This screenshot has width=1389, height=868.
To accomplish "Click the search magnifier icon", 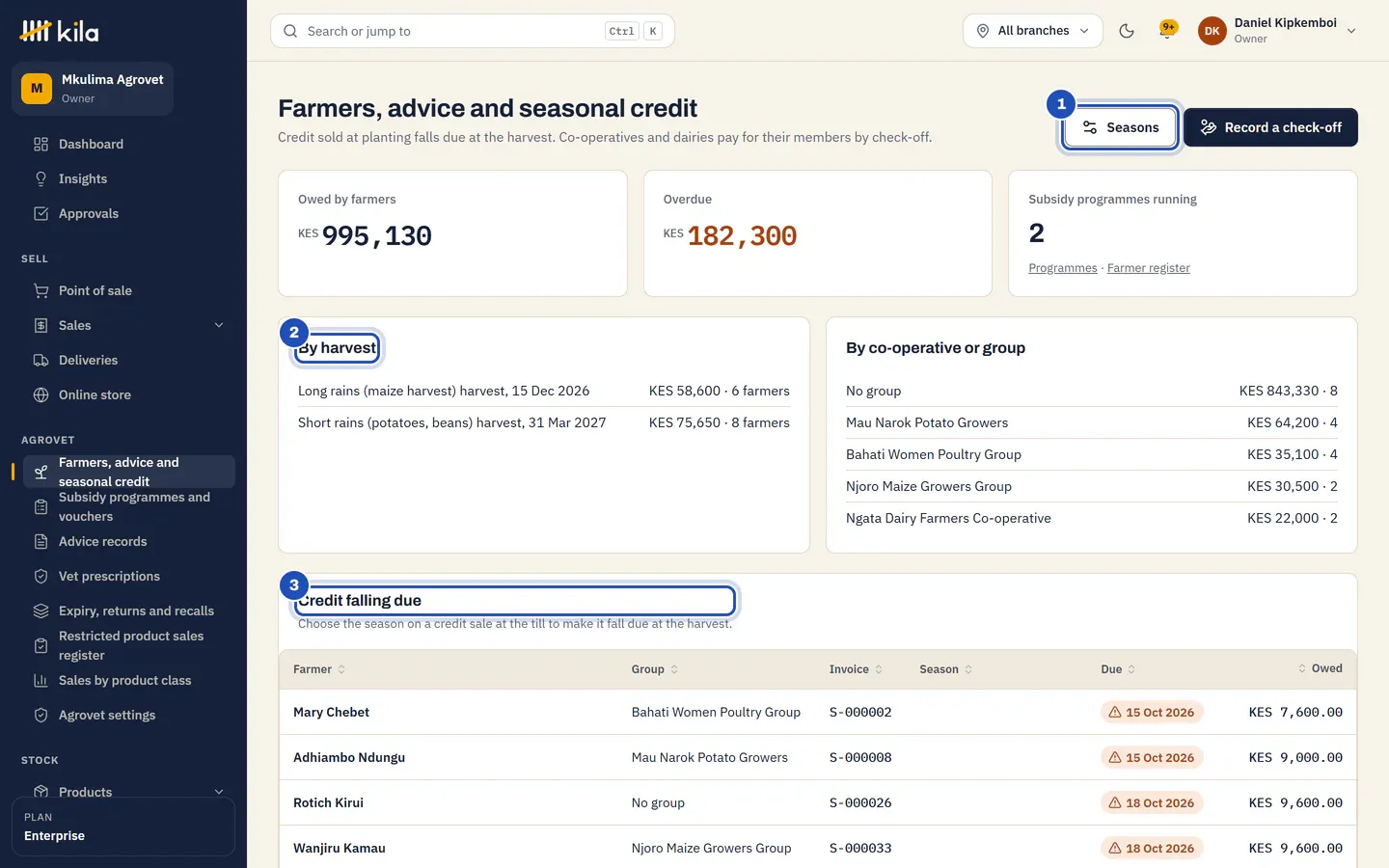I will [290, 31].
